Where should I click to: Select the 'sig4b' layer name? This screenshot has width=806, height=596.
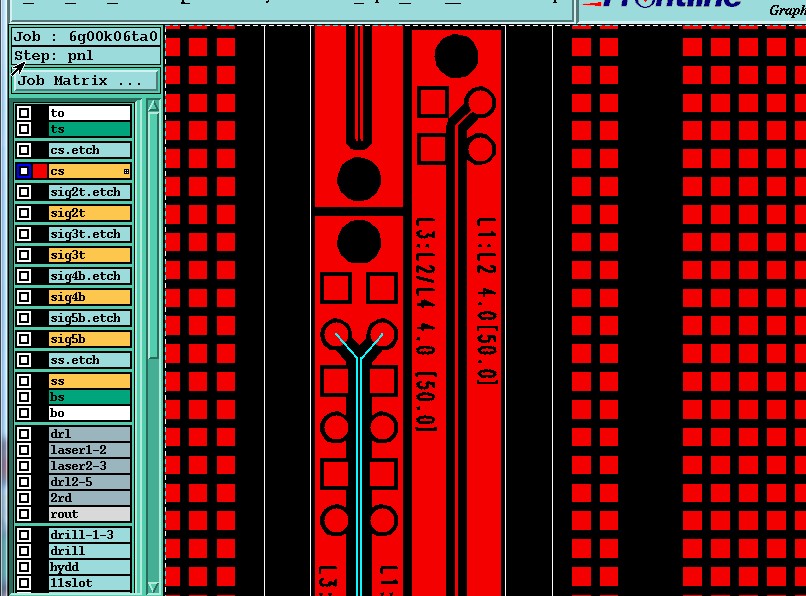[89, 297]
